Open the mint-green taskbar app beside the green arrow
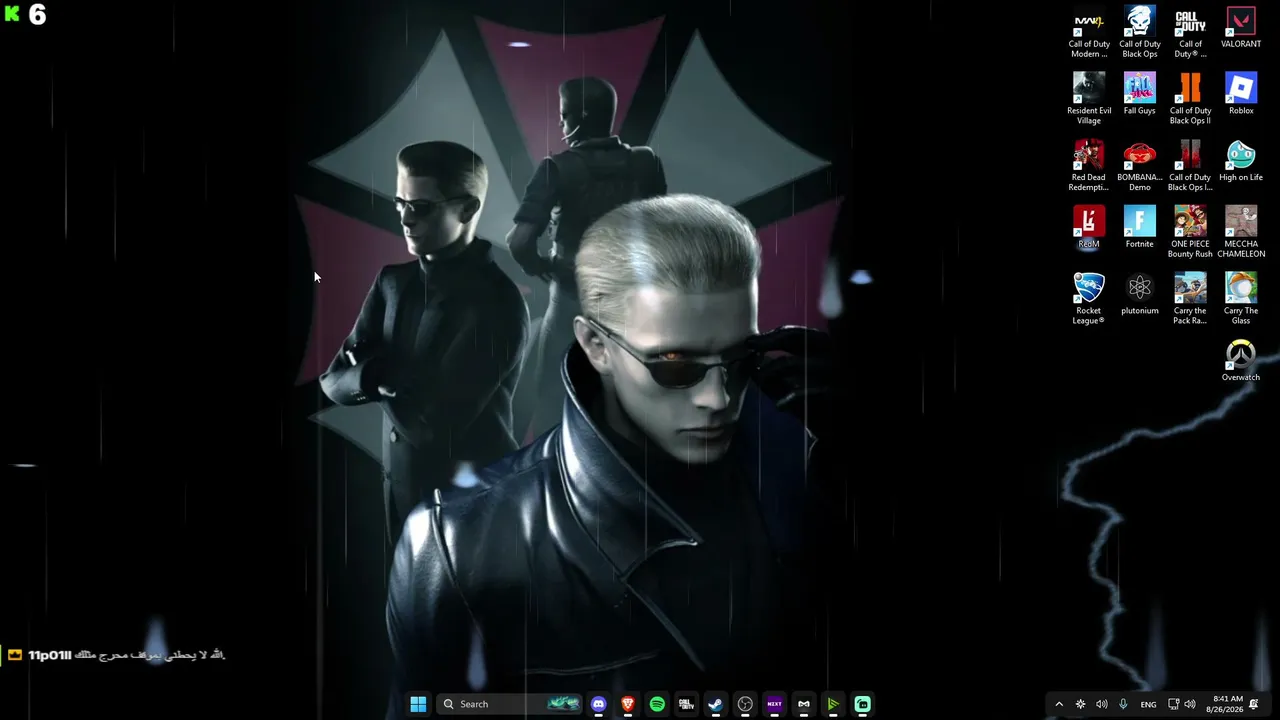This screenshot has height=720, width=1280. (862, 704)
